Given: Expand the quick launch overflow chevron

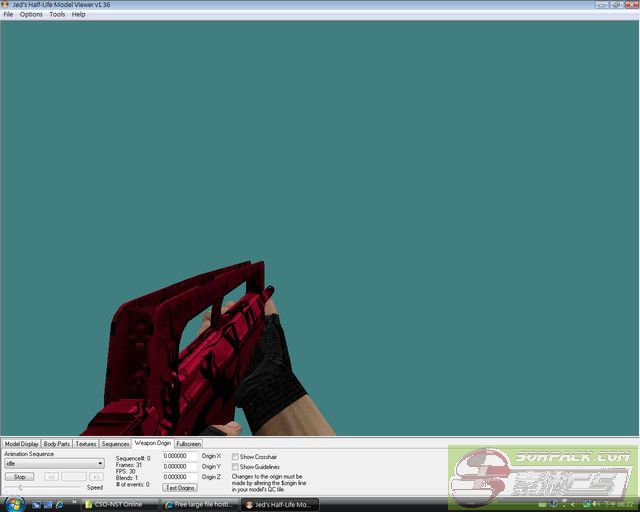Looking at the screenshot, I should coord(74,502).
